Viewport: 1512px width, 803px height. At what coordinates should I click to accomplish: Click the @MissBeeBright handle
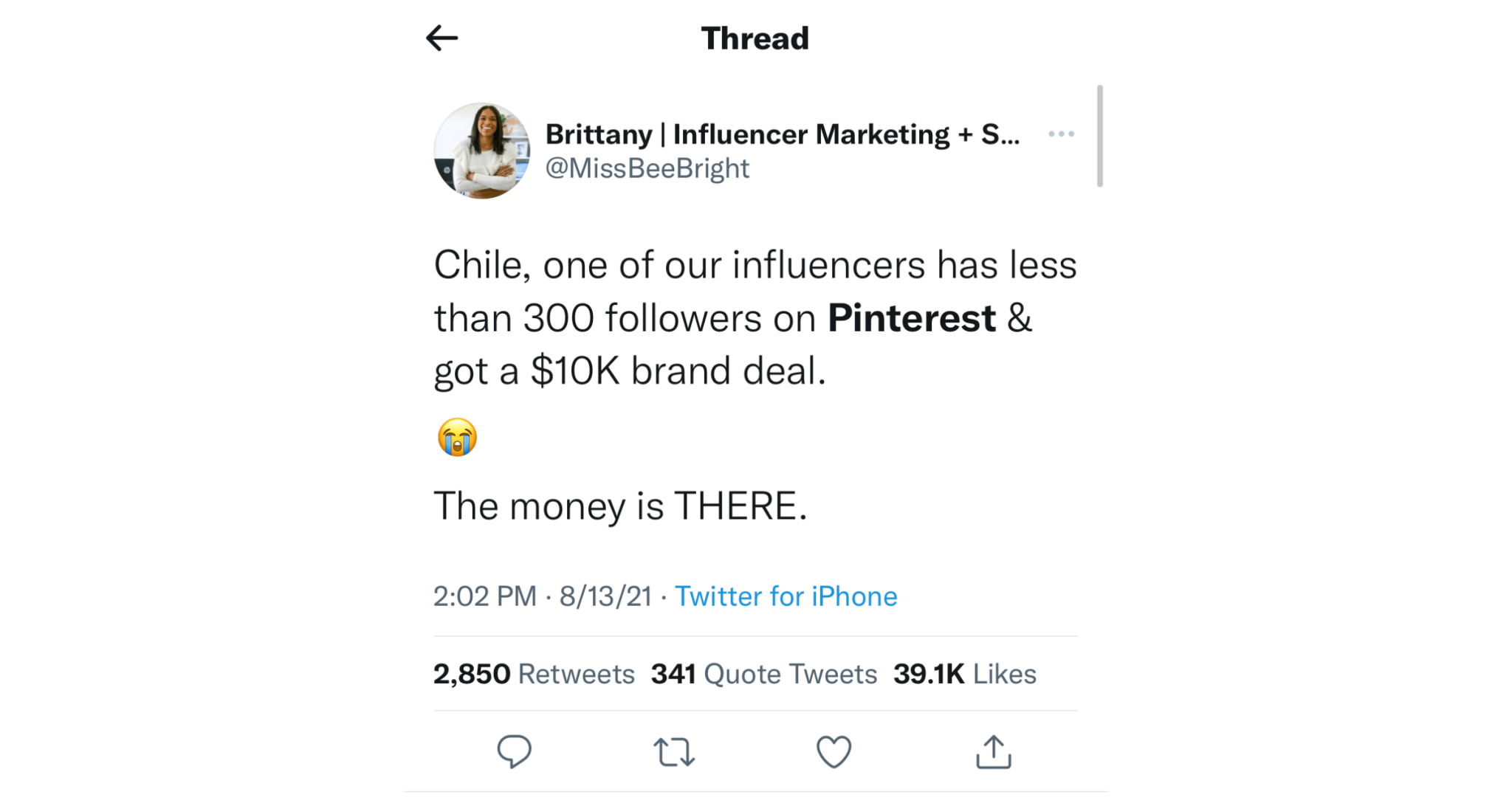tap(647, 168)
